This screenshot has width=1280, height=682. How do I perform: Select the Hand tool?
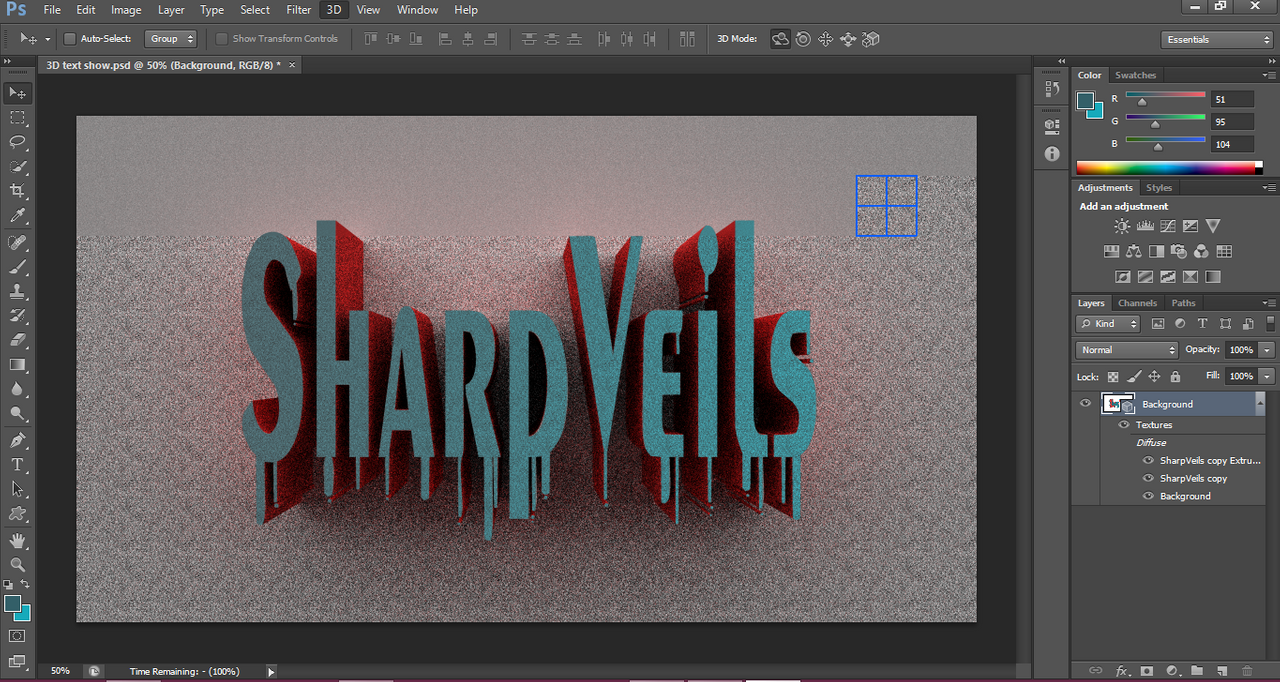(18, 540)
